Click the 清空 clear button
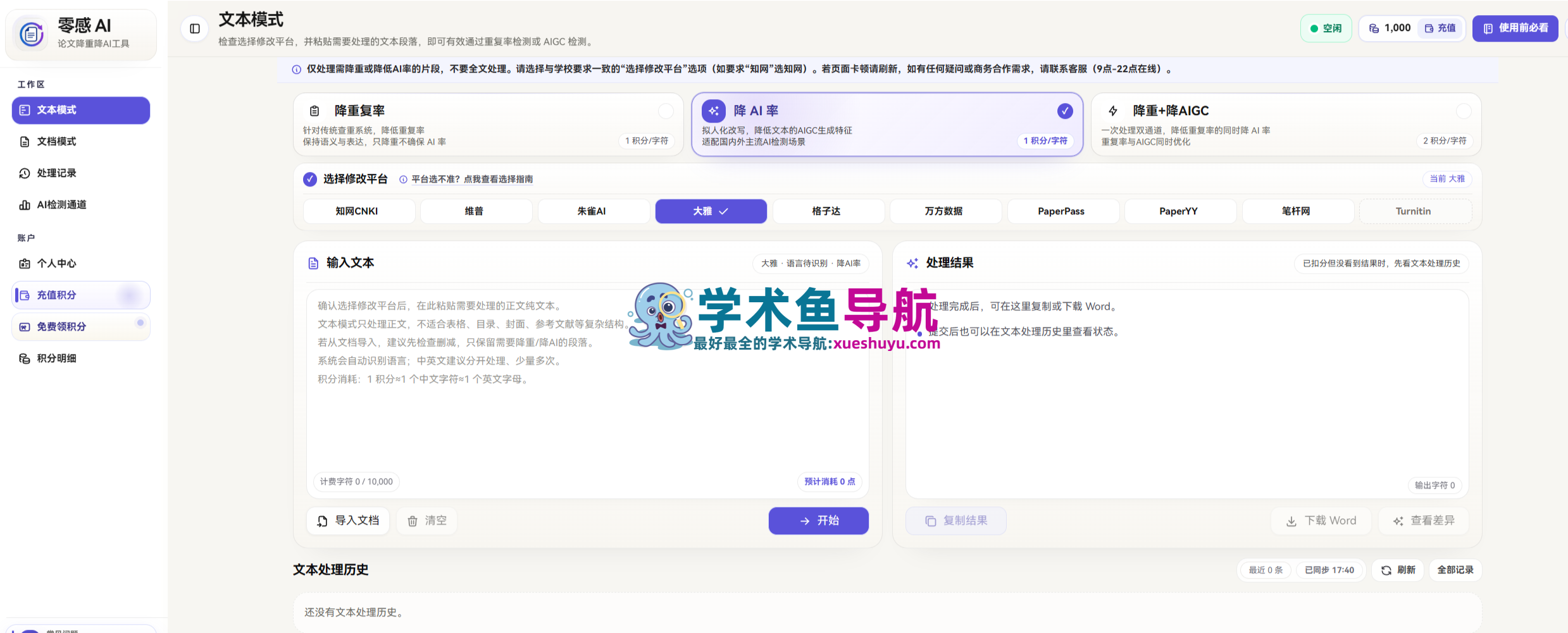Image resolution: width=1568 pixels, height=633 pixels. (427, 521)
